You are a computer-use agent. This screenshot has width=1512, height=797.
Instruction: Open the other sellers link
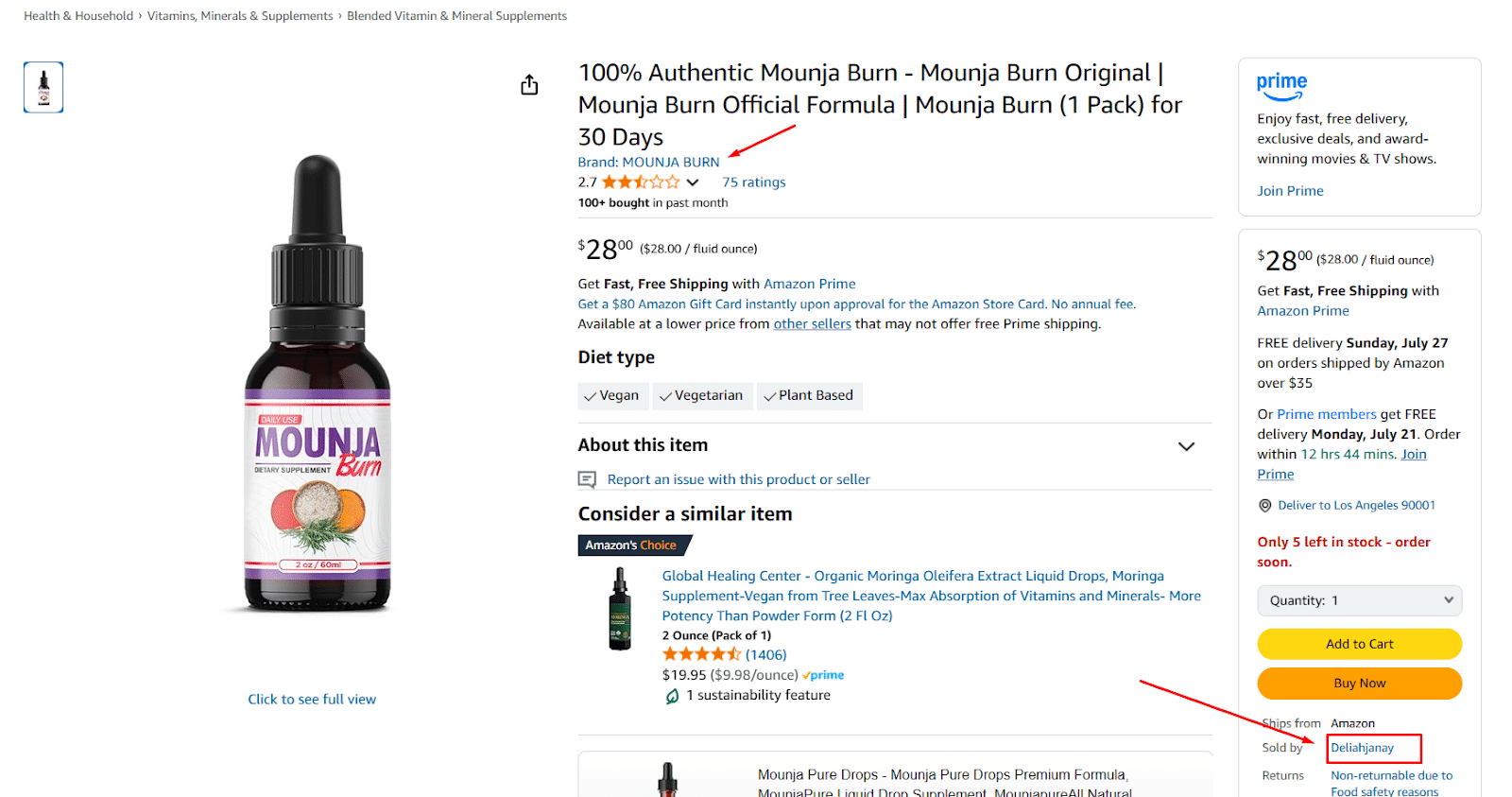coord(812,324)
